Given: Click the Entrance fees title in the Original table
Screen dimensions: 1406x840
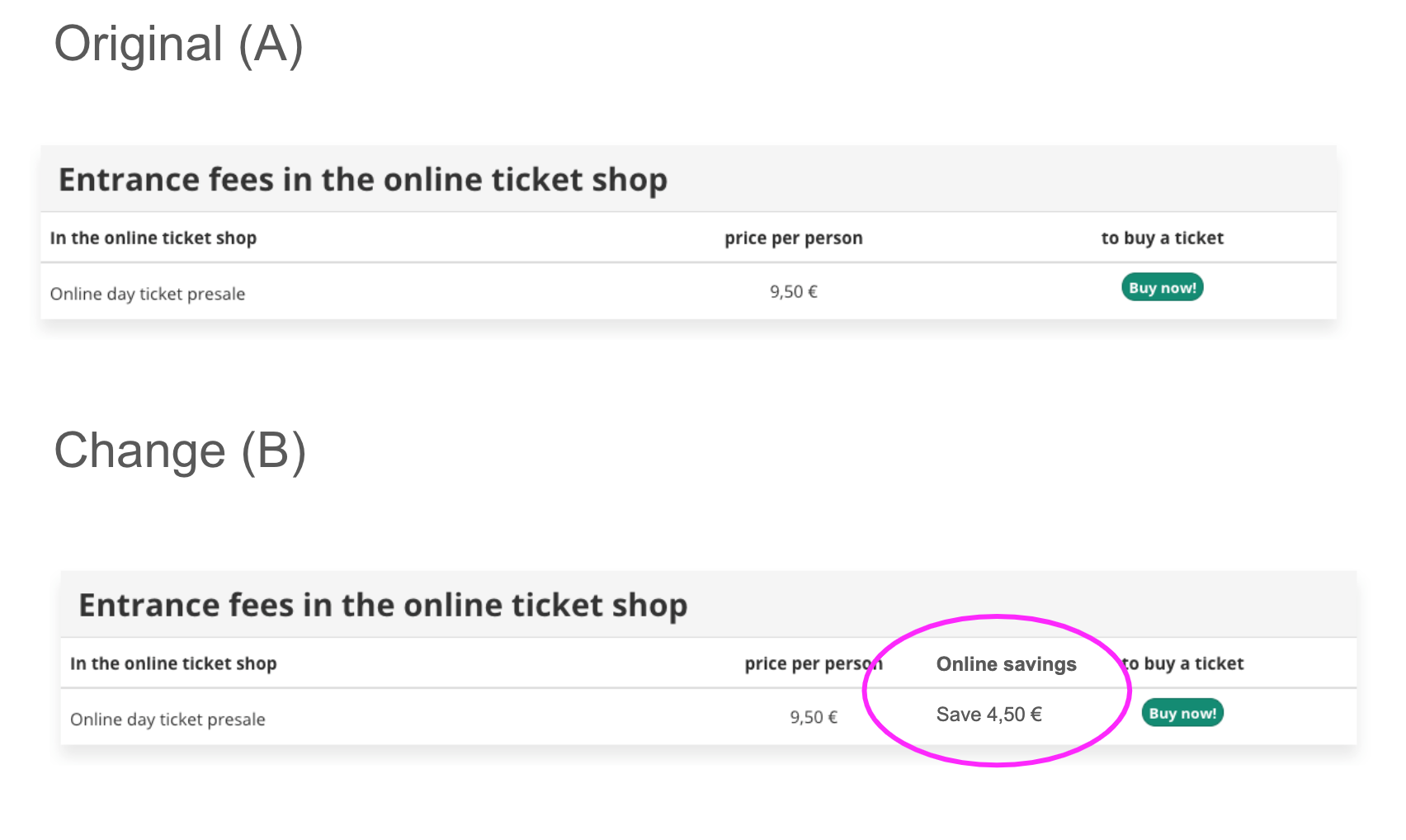Looking at the screenshot, I should 362,180.
